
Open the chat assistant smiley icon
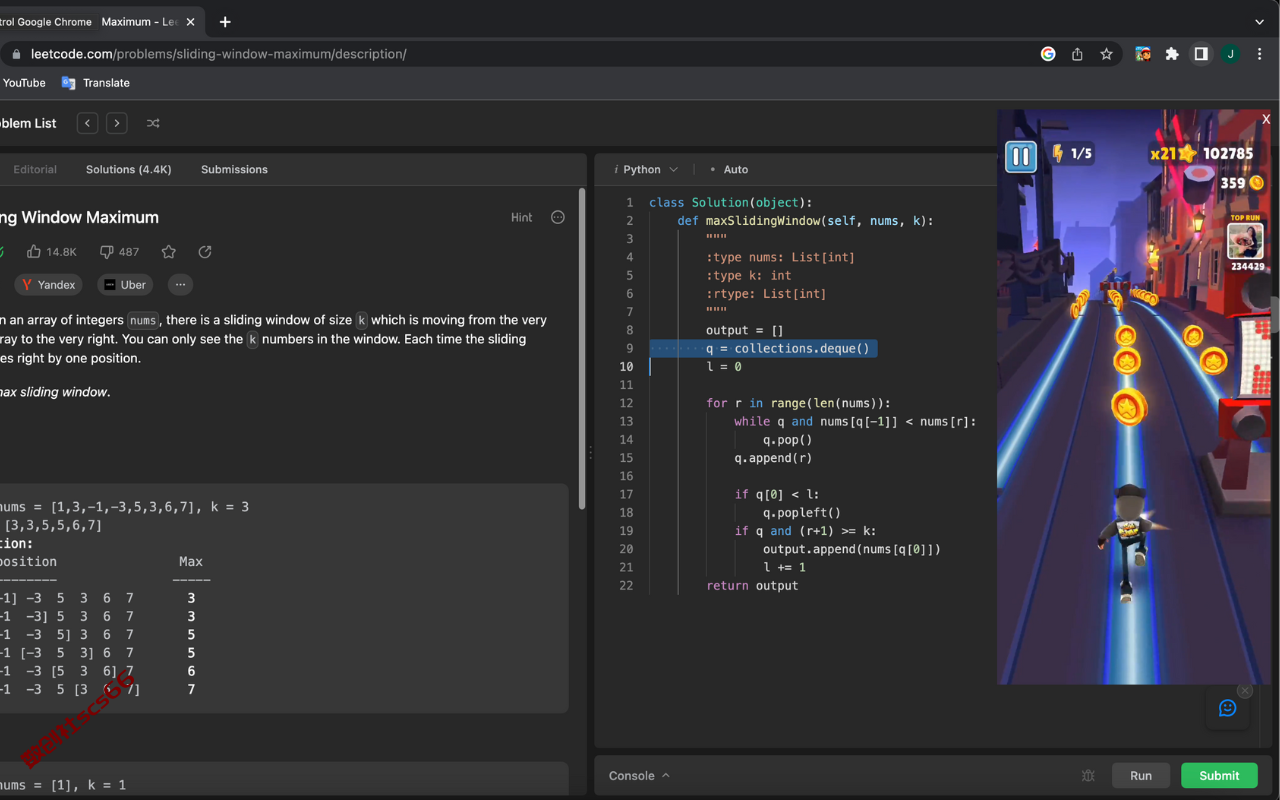[1228, 708]
